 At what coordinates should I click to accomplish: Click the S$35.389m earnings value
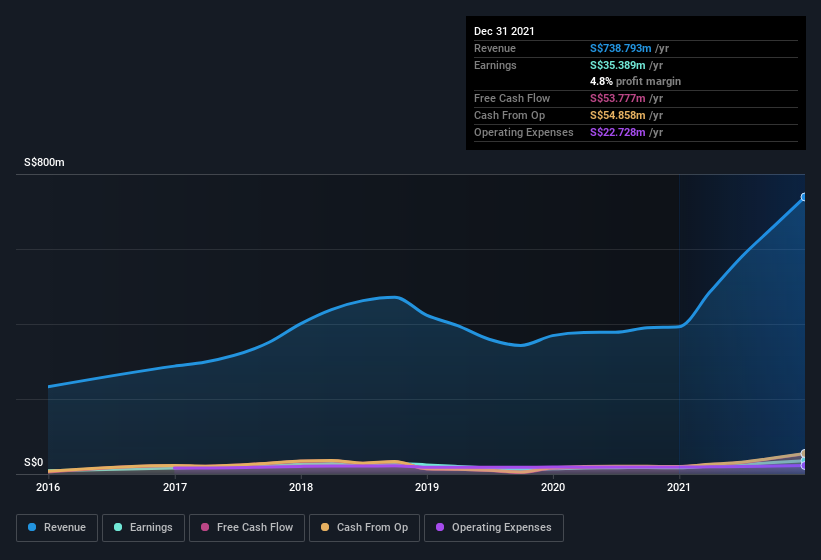click(x=617, y=65)
